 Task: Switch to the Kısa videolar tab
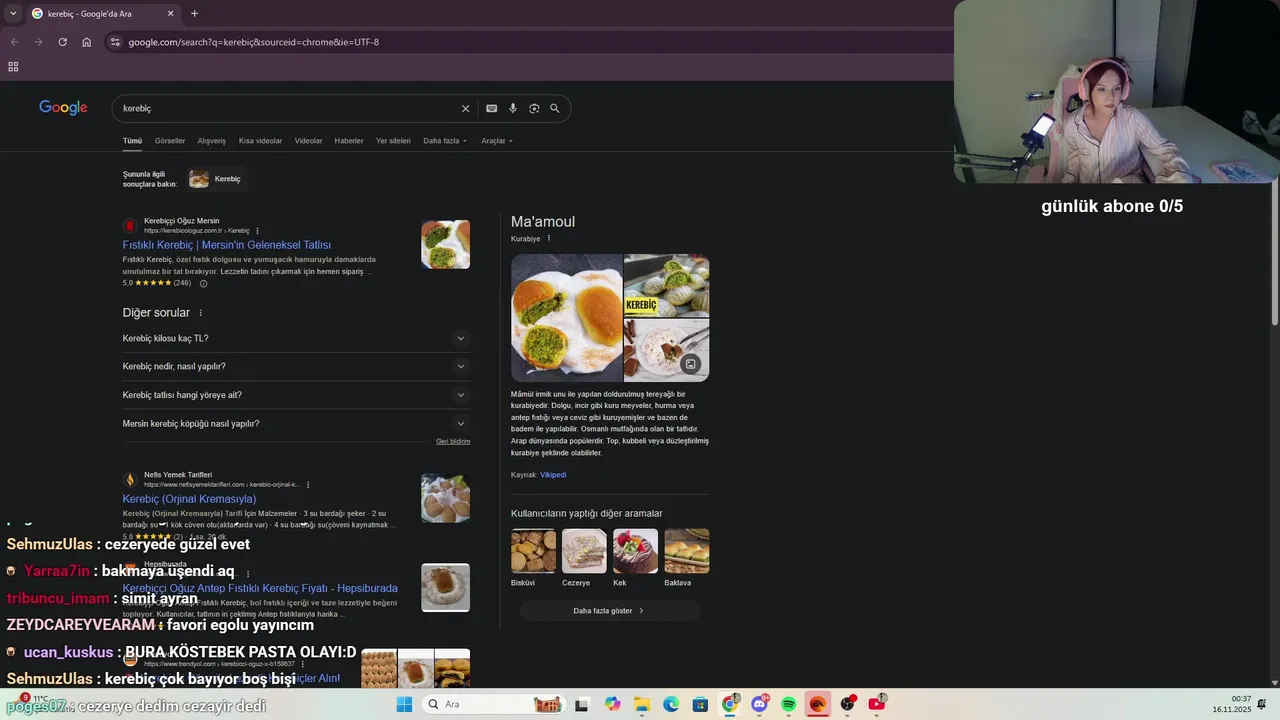click(260, 141)
